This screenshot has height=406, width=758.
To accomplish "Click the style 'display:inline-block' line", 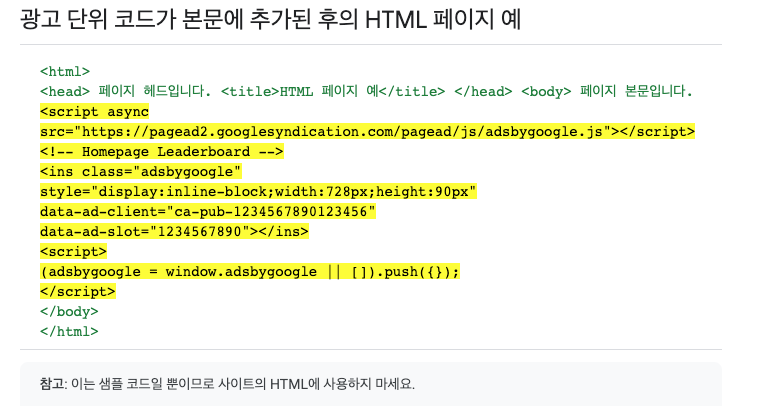I will tap(258, 192).
